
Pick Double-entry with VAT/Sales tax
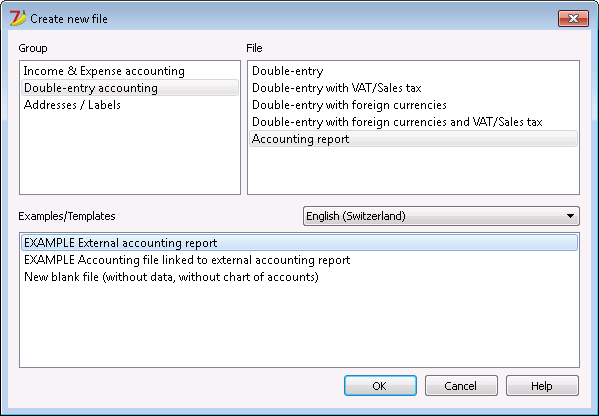pos(413,88)
